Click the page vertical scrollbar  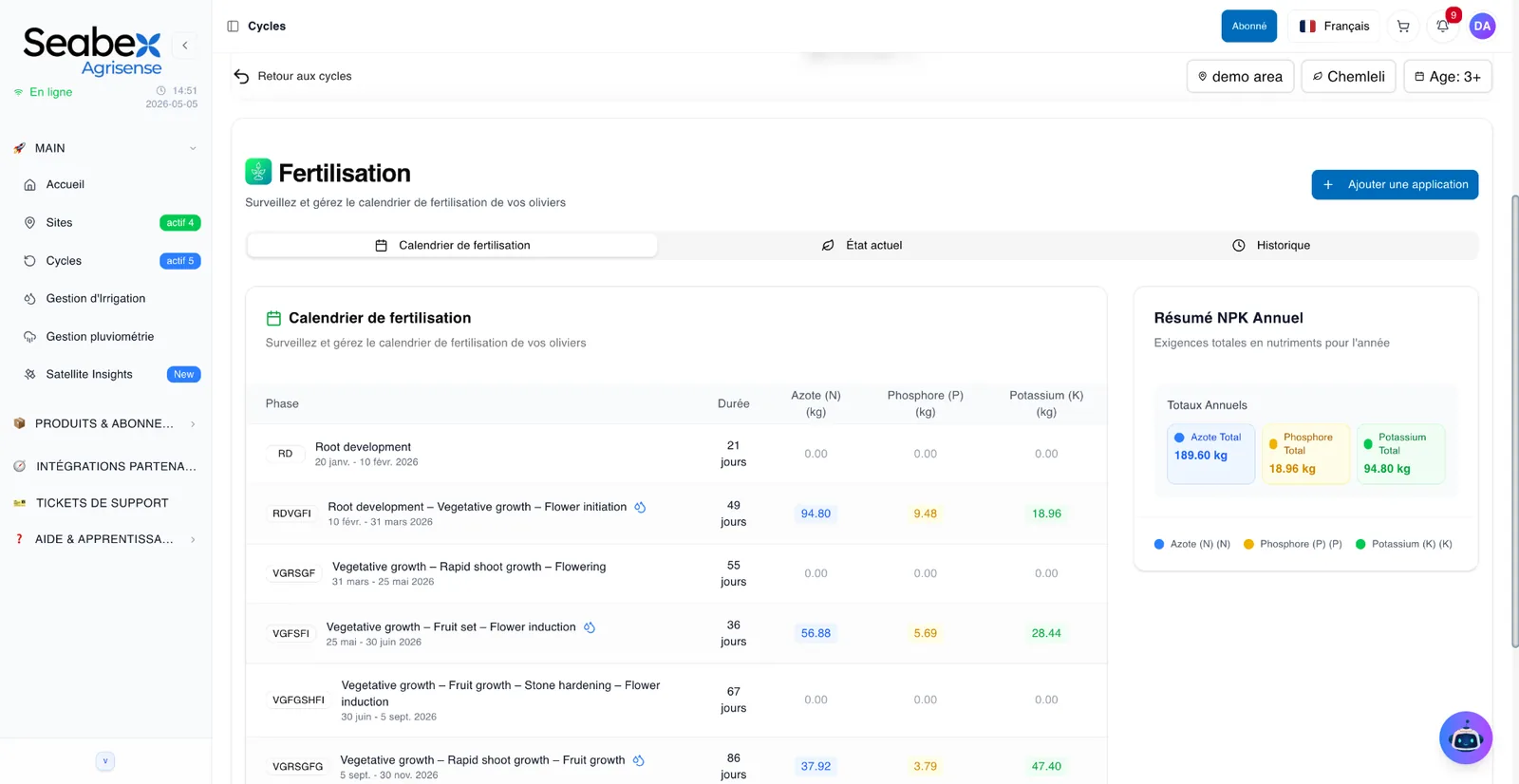(1514, 421)
